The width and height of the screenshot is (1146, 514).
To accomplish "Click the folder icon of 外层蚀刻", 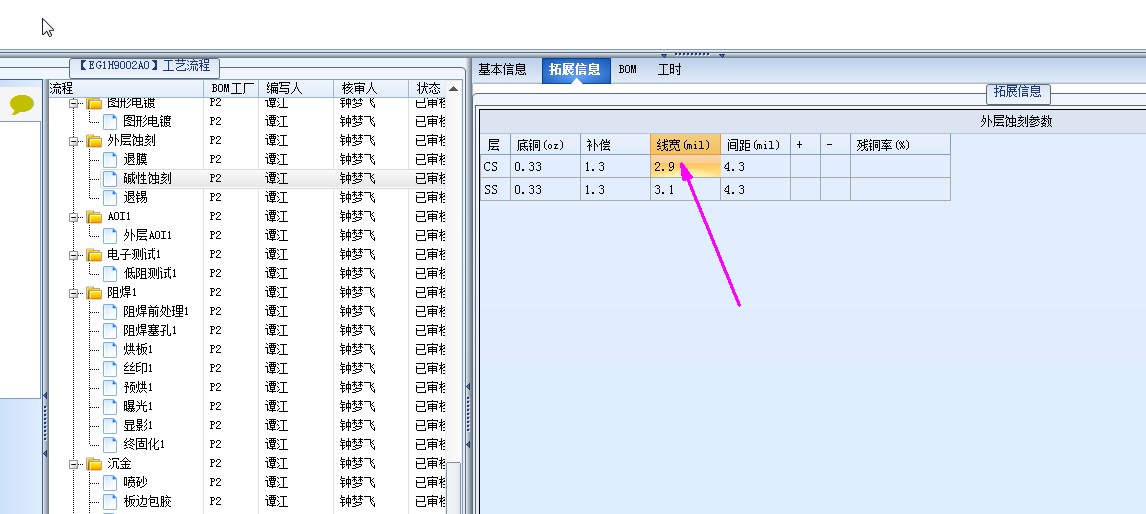I will (x=94, y=140).
